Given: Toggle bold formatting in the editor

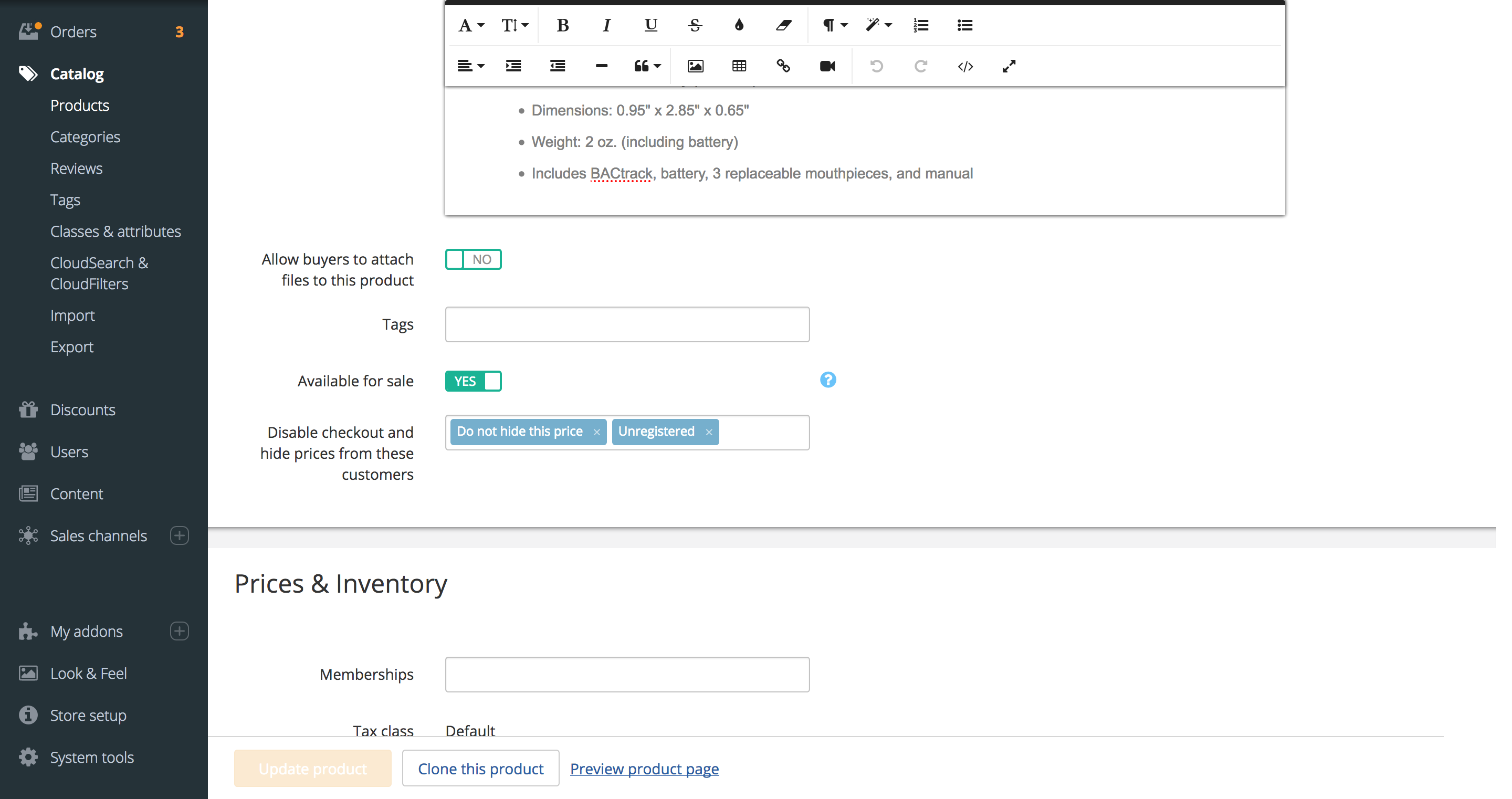Looking at the screenshot, I should click(x=562, y=25).
